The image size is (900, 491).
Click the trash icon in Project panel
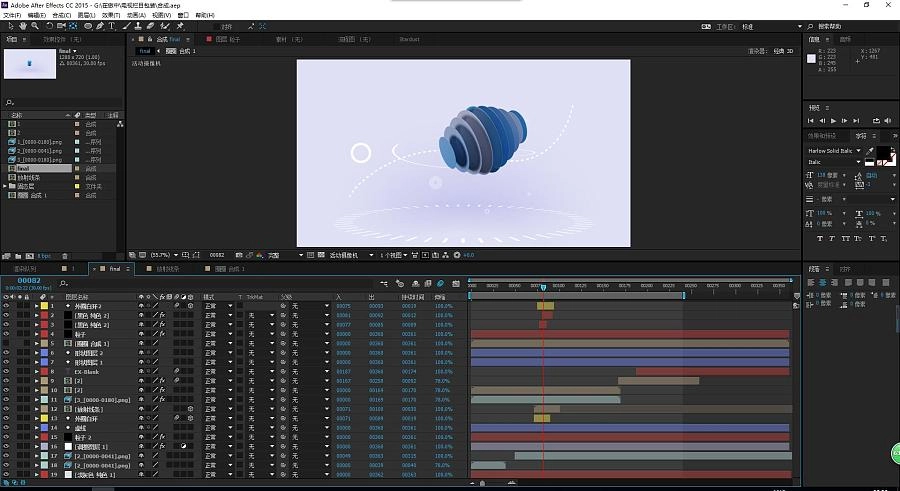67,255
